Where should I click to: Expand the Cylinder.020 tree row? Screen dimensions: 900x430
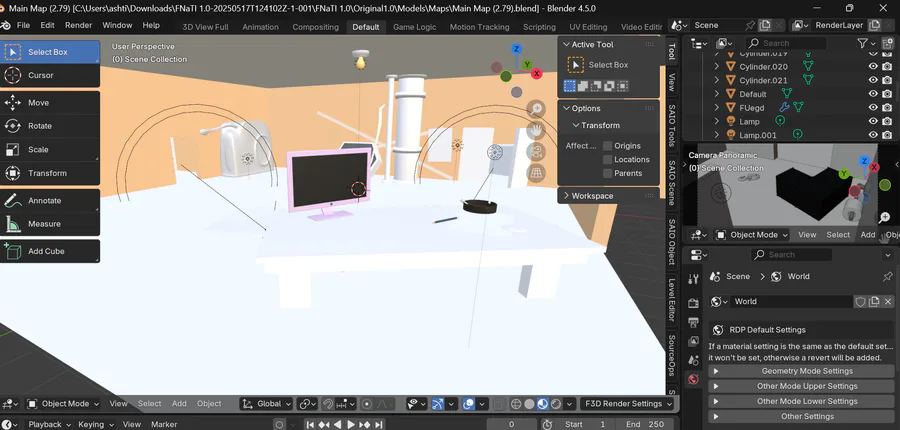coord(717,67)
